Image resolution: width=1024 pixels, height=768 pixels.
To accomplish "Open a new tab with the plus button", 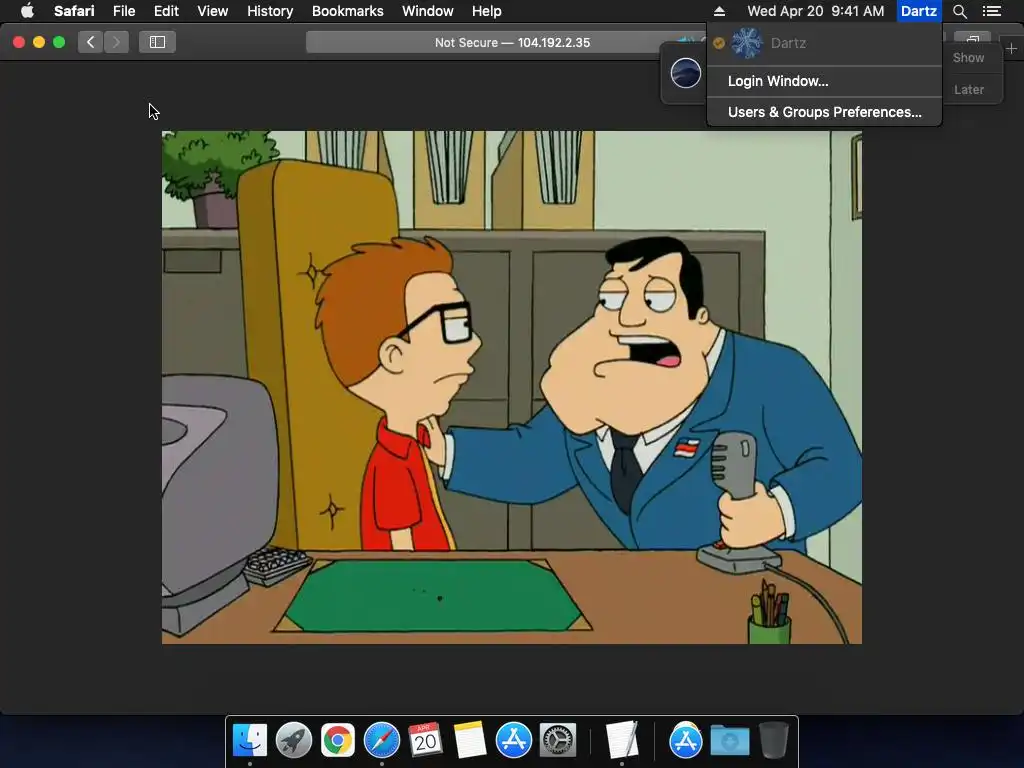I will 1011,49.
